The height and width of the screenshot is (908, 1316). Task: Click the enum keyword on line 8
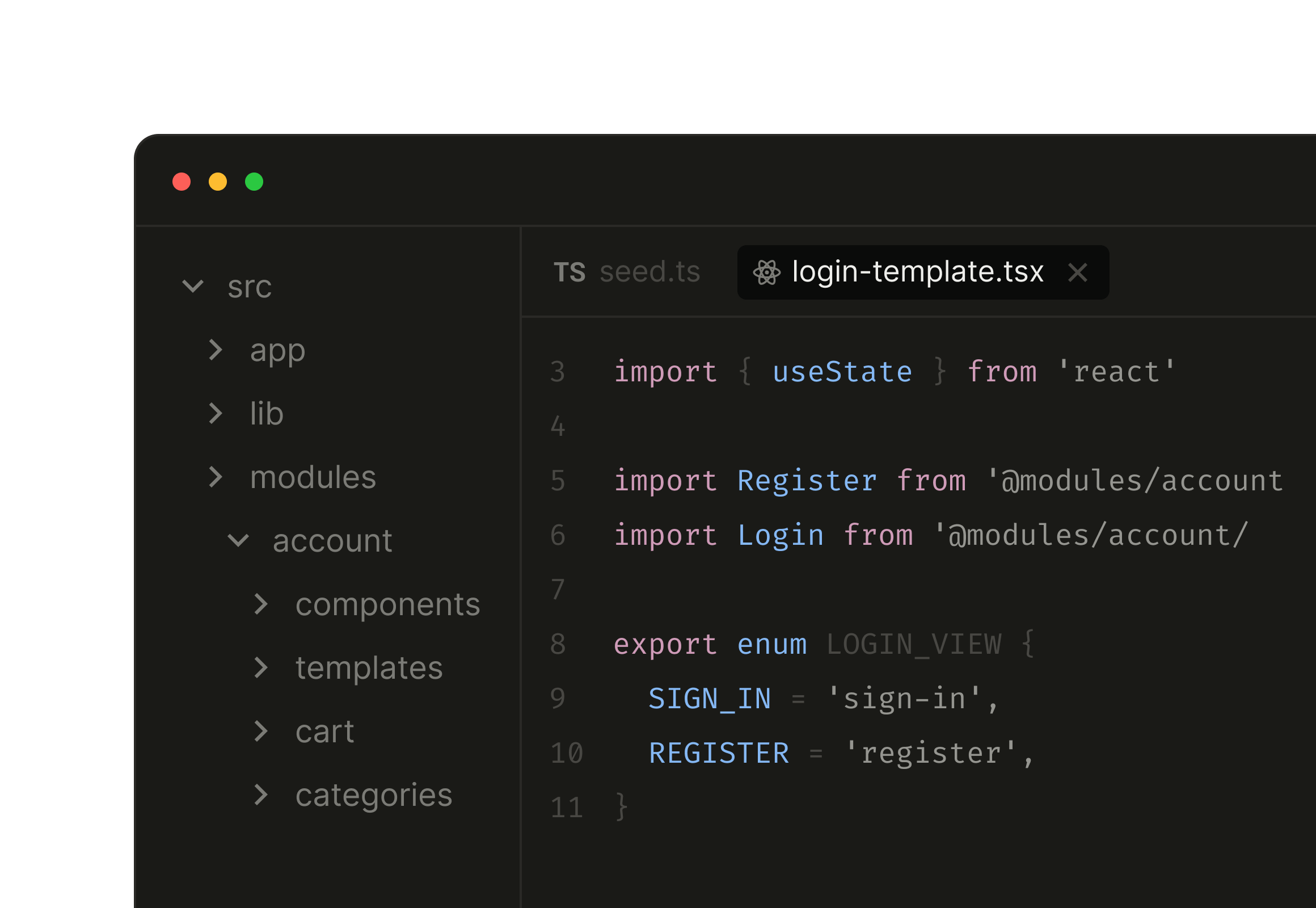click(772, 645)
